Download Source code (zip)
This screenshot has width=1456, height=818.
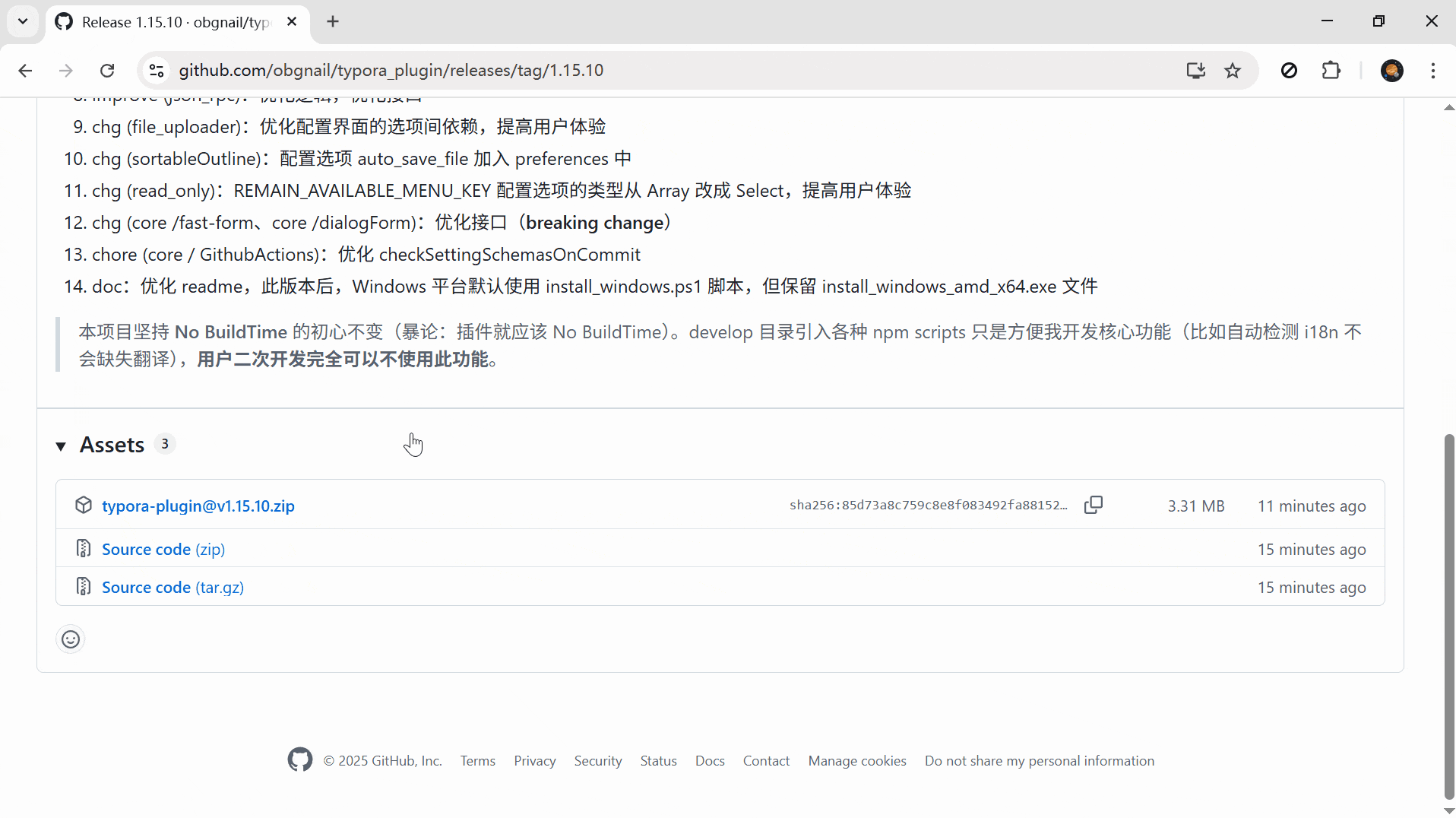tap(163, 549)
